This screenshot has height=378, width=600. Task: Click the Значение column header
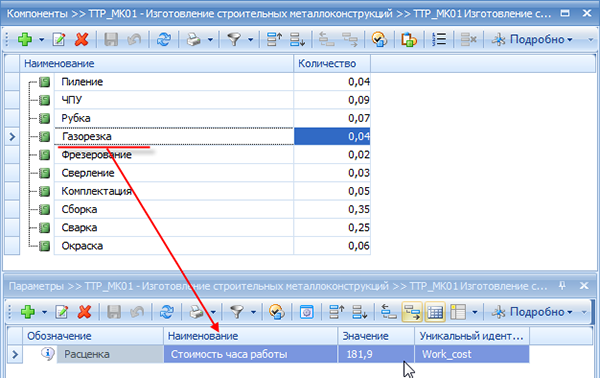pyautogui.click(x=376, y=336)
